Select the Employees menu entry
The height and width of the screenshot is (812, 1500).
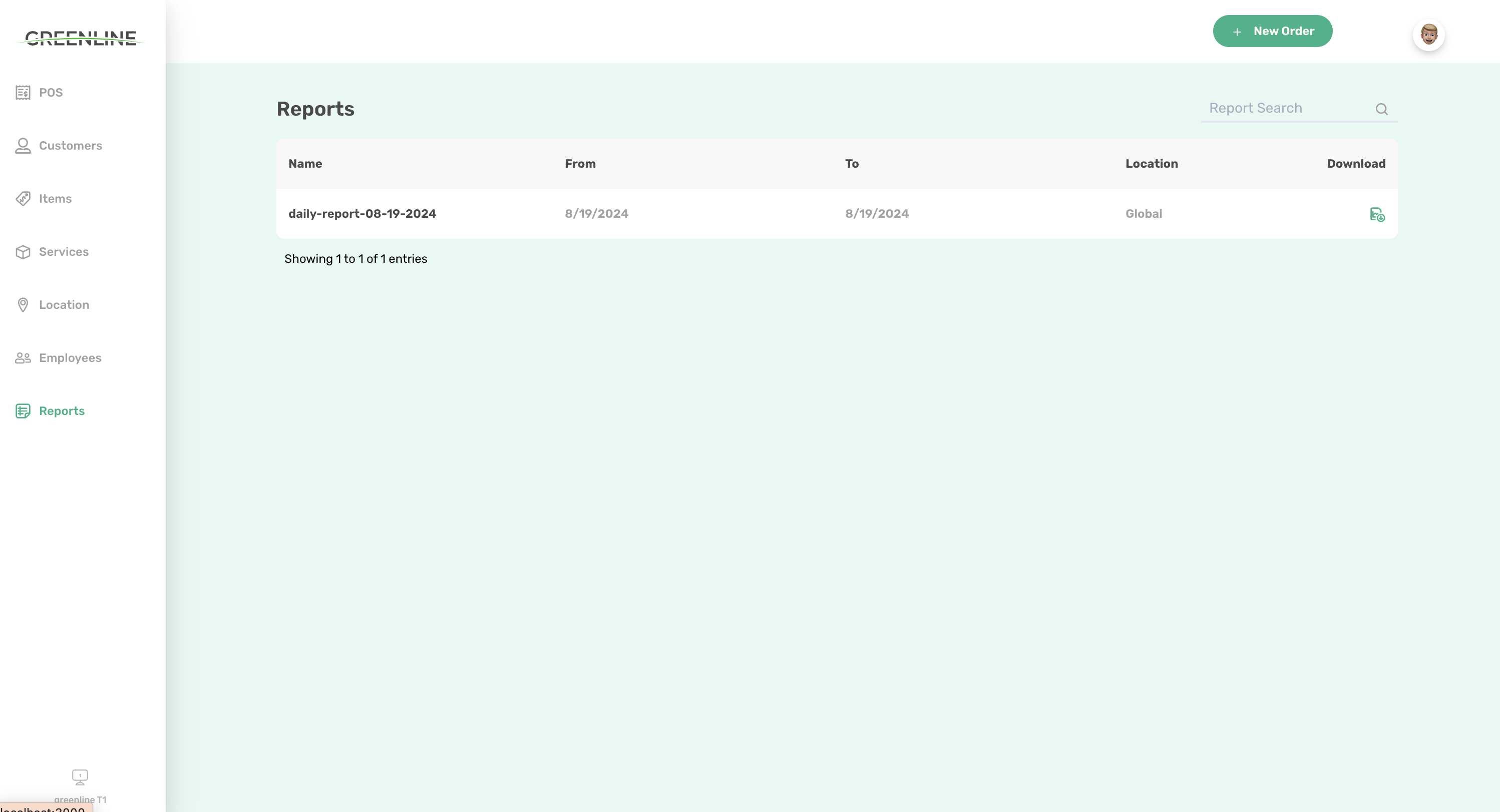[71, 357]
